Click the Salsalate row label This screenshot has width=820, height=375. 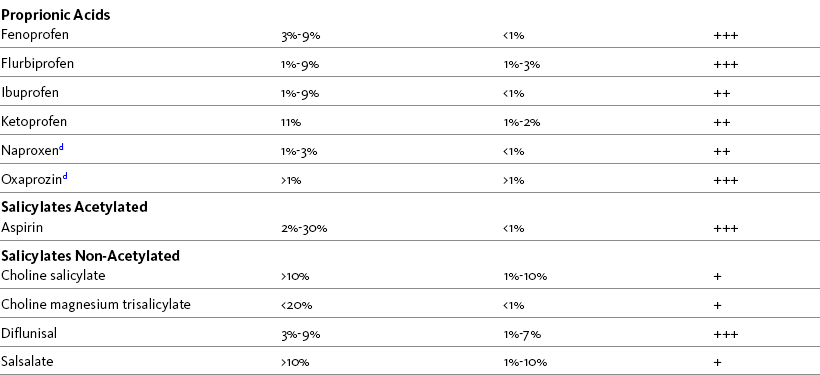(27, 362)
